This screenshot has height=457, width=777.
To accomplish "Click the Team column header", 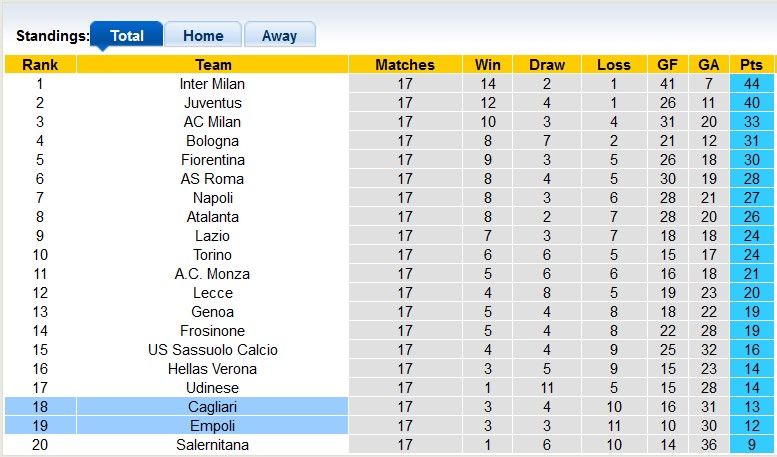I will click(213, 65).
